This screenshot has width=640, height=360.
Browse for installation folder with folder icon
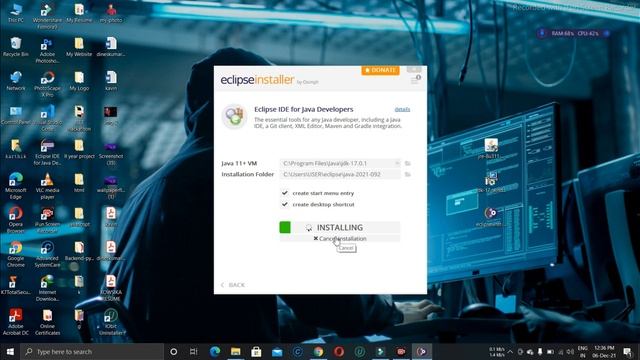pyautogui.click(x=407, y=174)
